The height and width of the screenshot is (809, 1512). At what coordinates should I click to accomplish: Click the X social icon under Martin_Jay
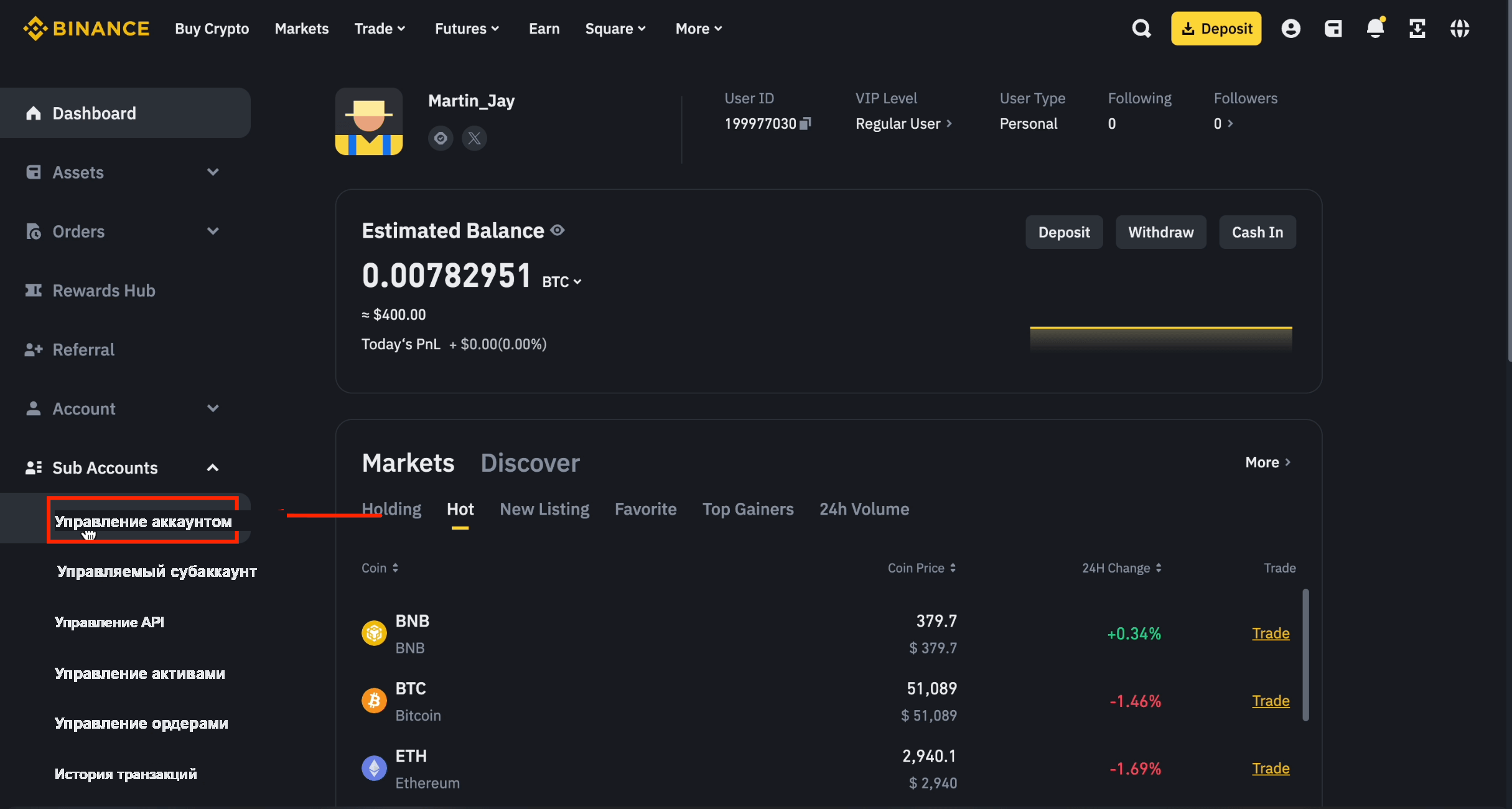474,138
